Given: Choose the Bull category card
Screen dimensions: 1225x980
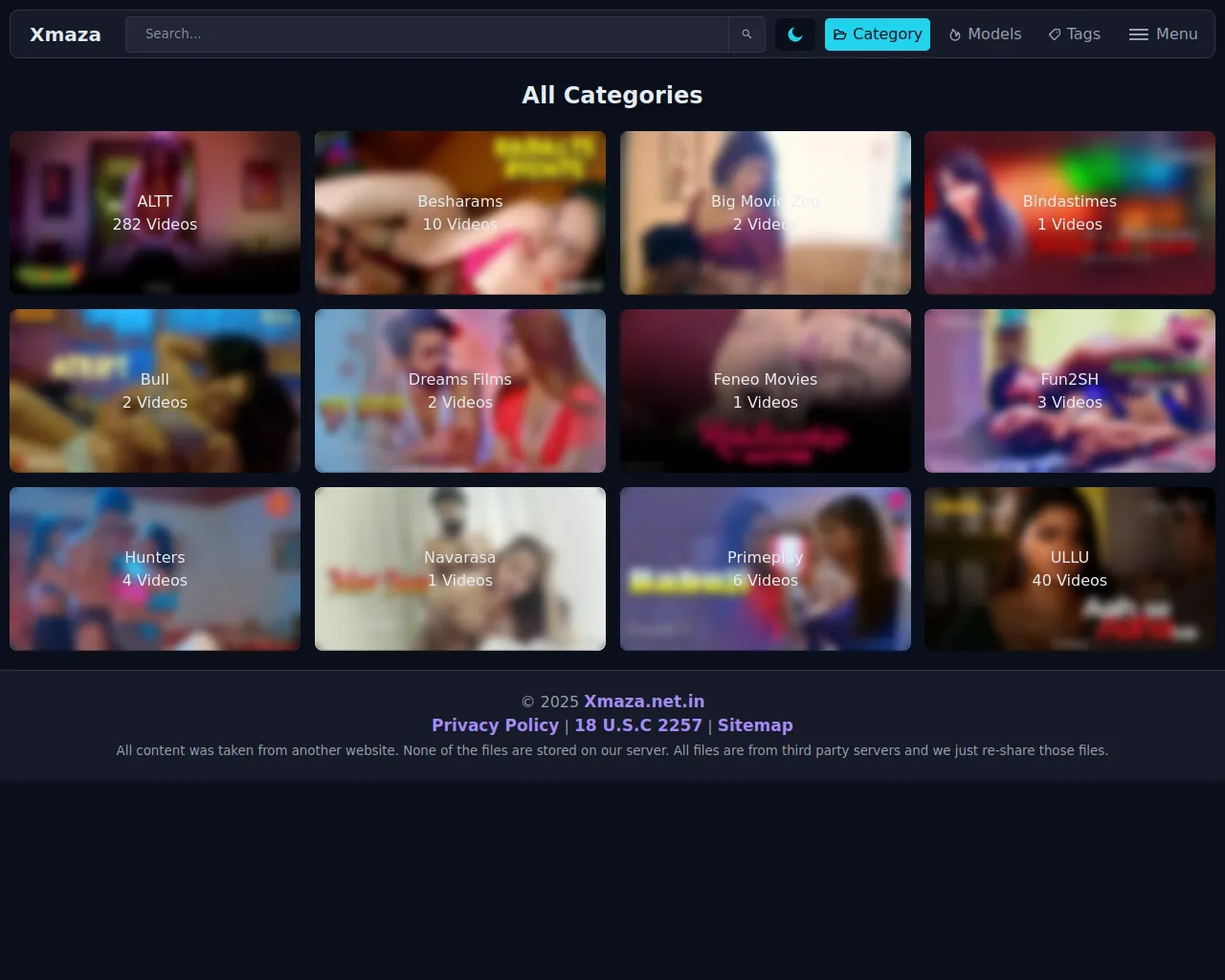Looking at the screenshot, I should point(155,390).
